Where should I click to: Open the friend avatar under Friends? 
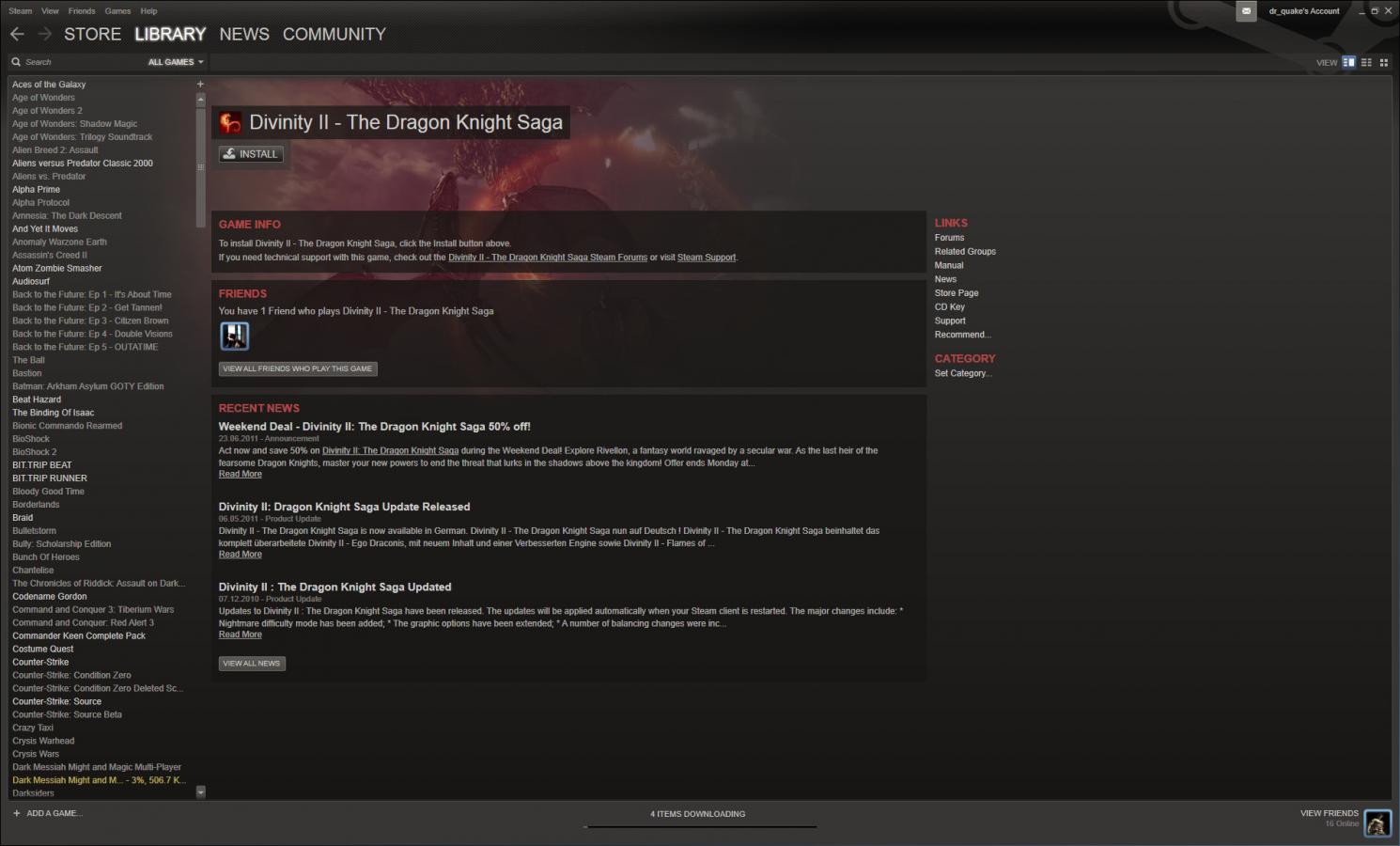(235, 336)
